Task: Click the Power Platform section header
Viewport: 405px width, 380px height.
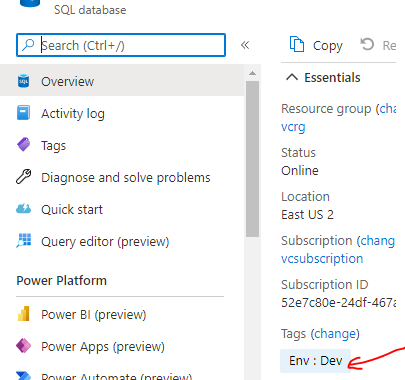Action: click(62, 281)
